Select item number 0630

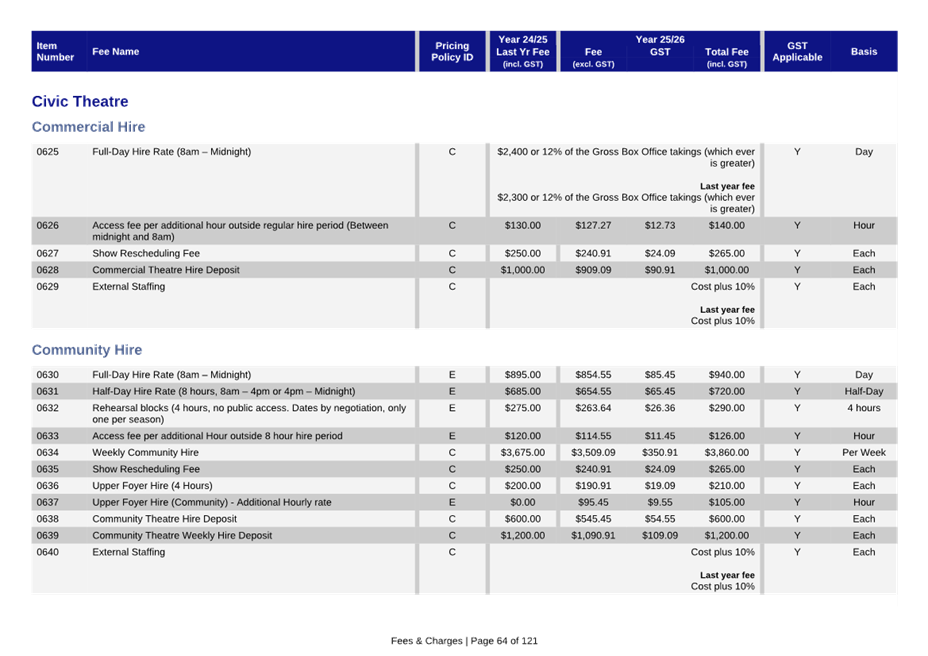coord(47,375)
